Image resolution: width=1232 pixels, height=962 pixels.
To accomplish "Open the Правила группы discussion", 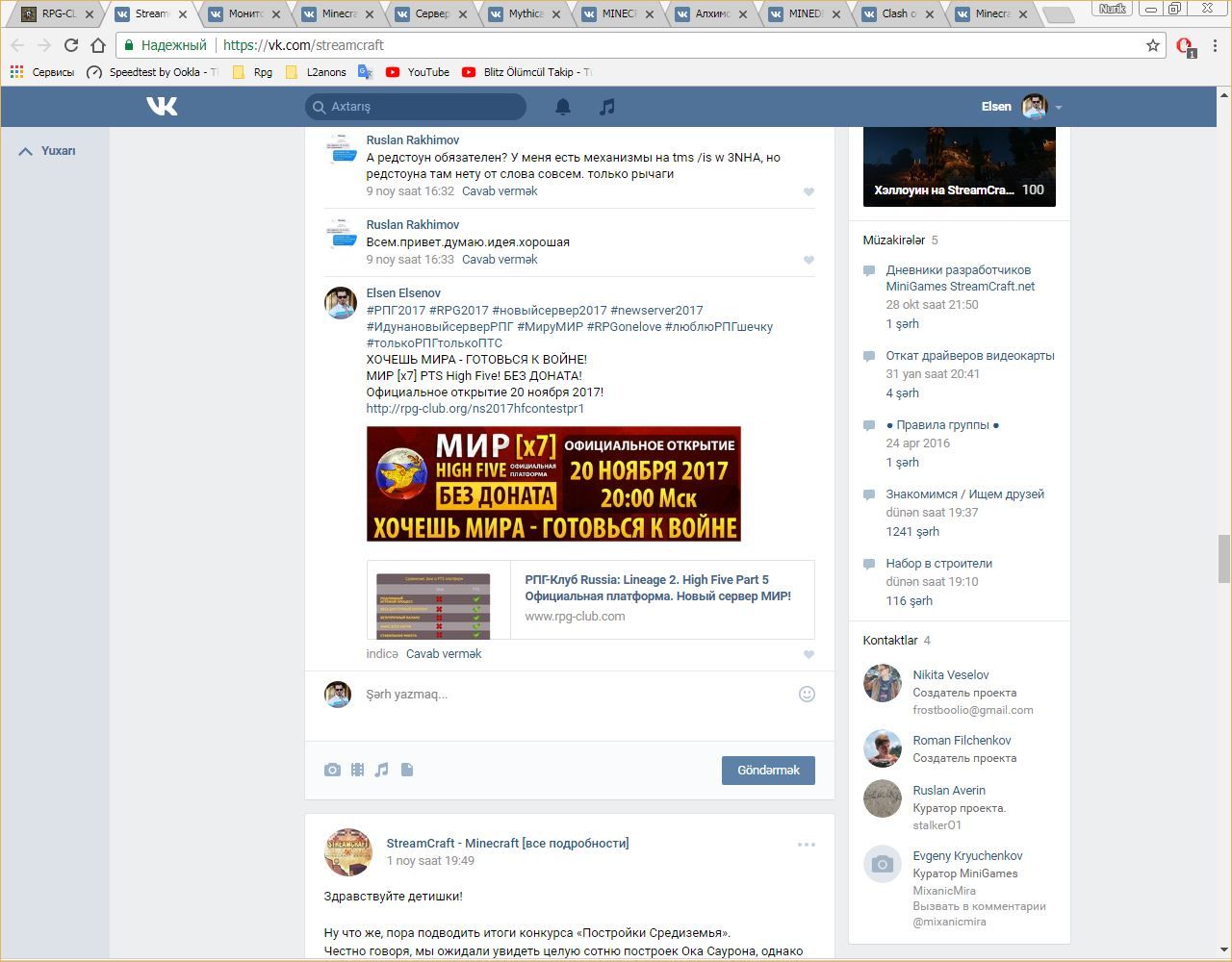I will pyautogui.click(x=942, y=425).
